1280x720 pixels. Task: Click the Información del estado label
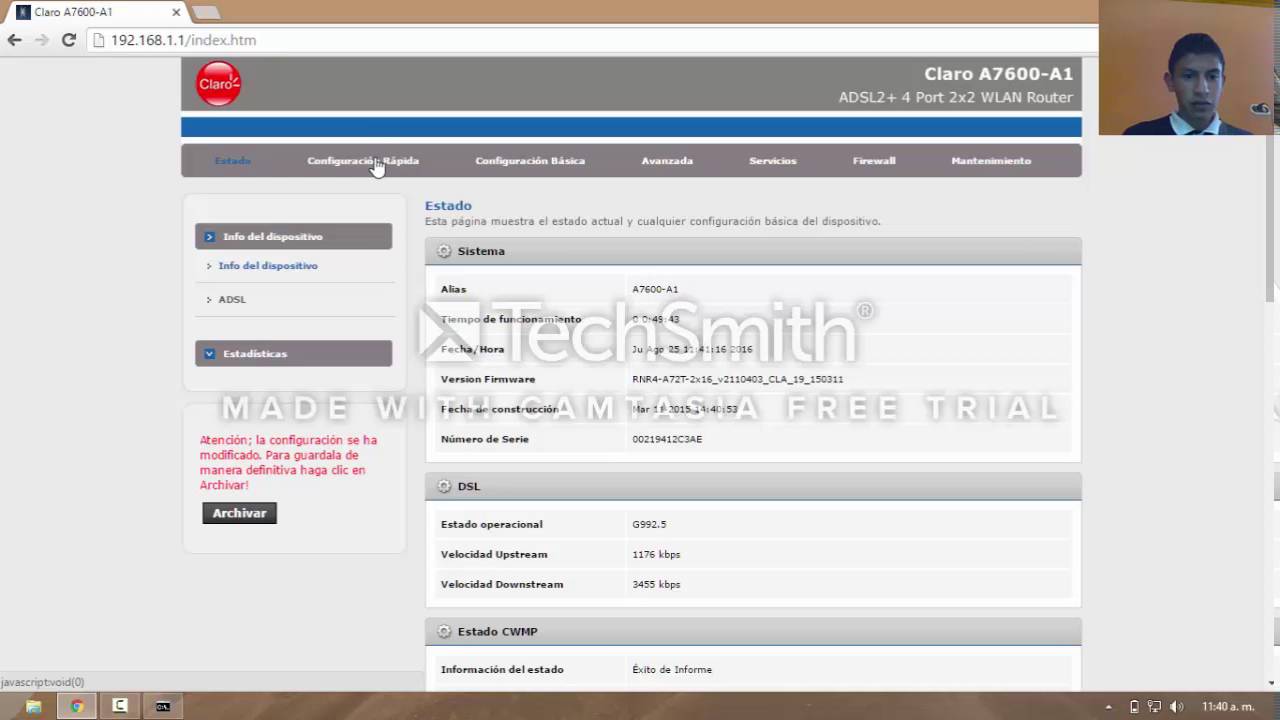(502, 670)
